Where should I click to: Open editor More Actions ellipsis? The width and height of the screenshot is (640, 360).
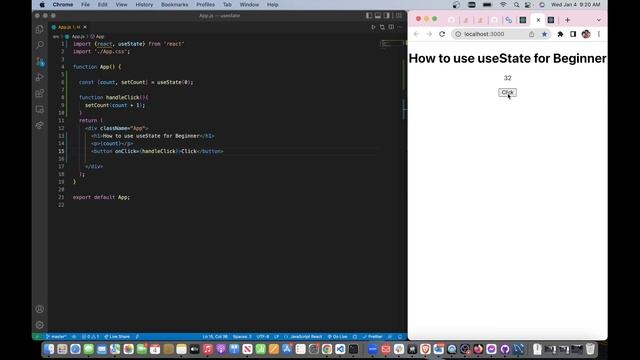tap(400, 27)
